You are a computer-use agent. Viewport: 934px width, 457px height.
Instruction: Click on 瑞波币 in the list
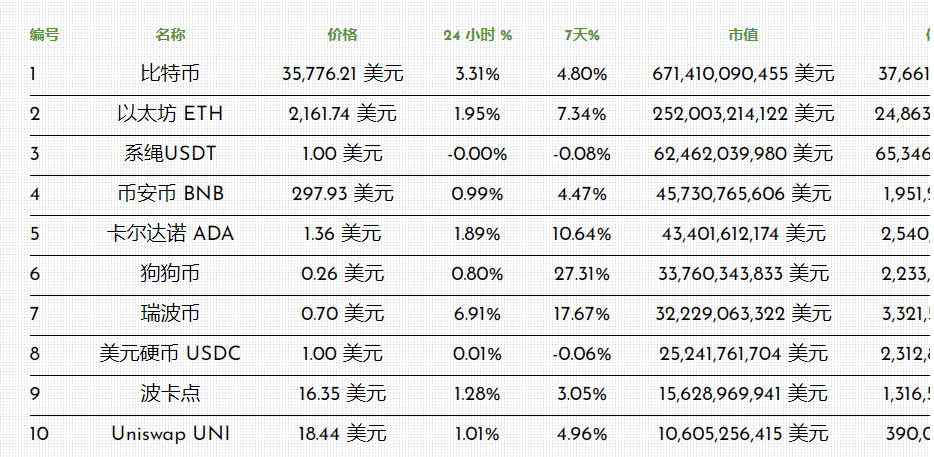coord(170,314)
